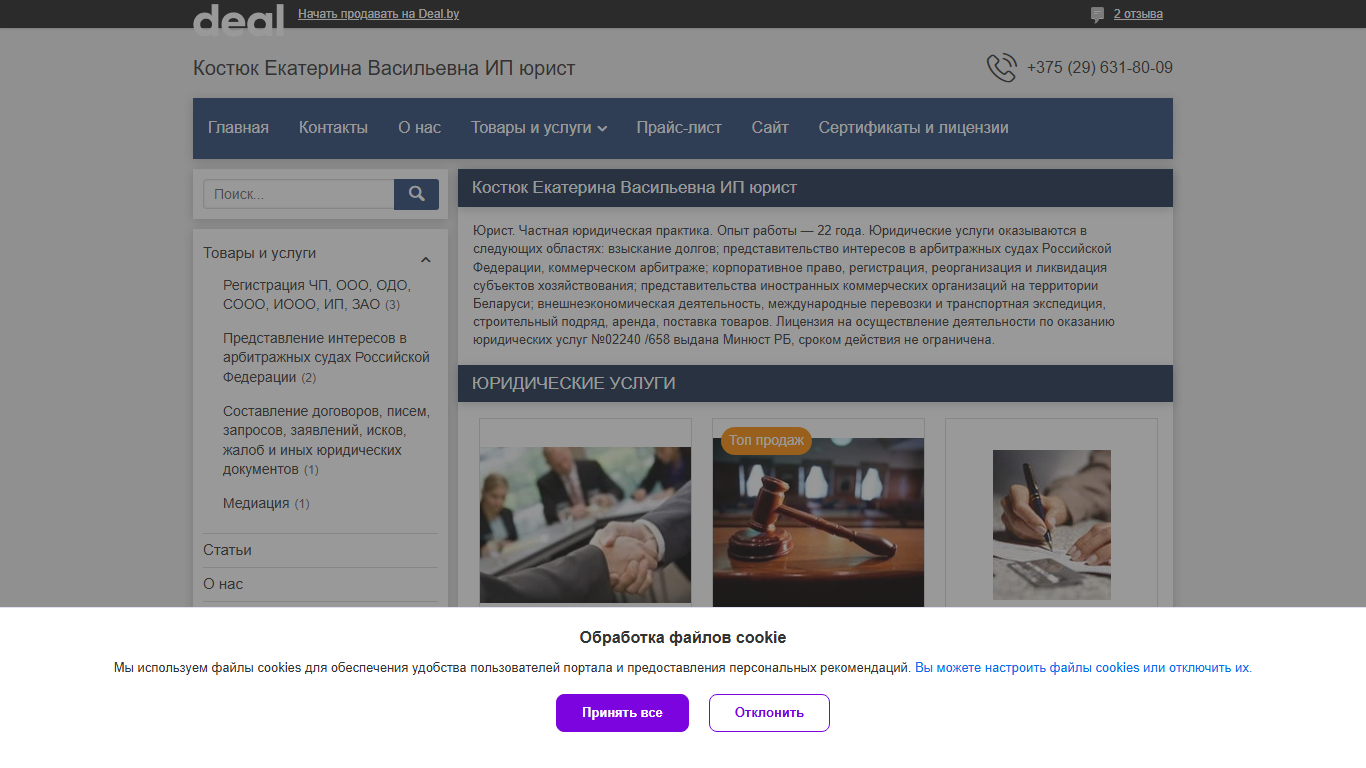The height and width of the screenshot is (768, 1366).
Task: Open sidebar 'Товары и услуги' heading
Action: coord(259,253)
